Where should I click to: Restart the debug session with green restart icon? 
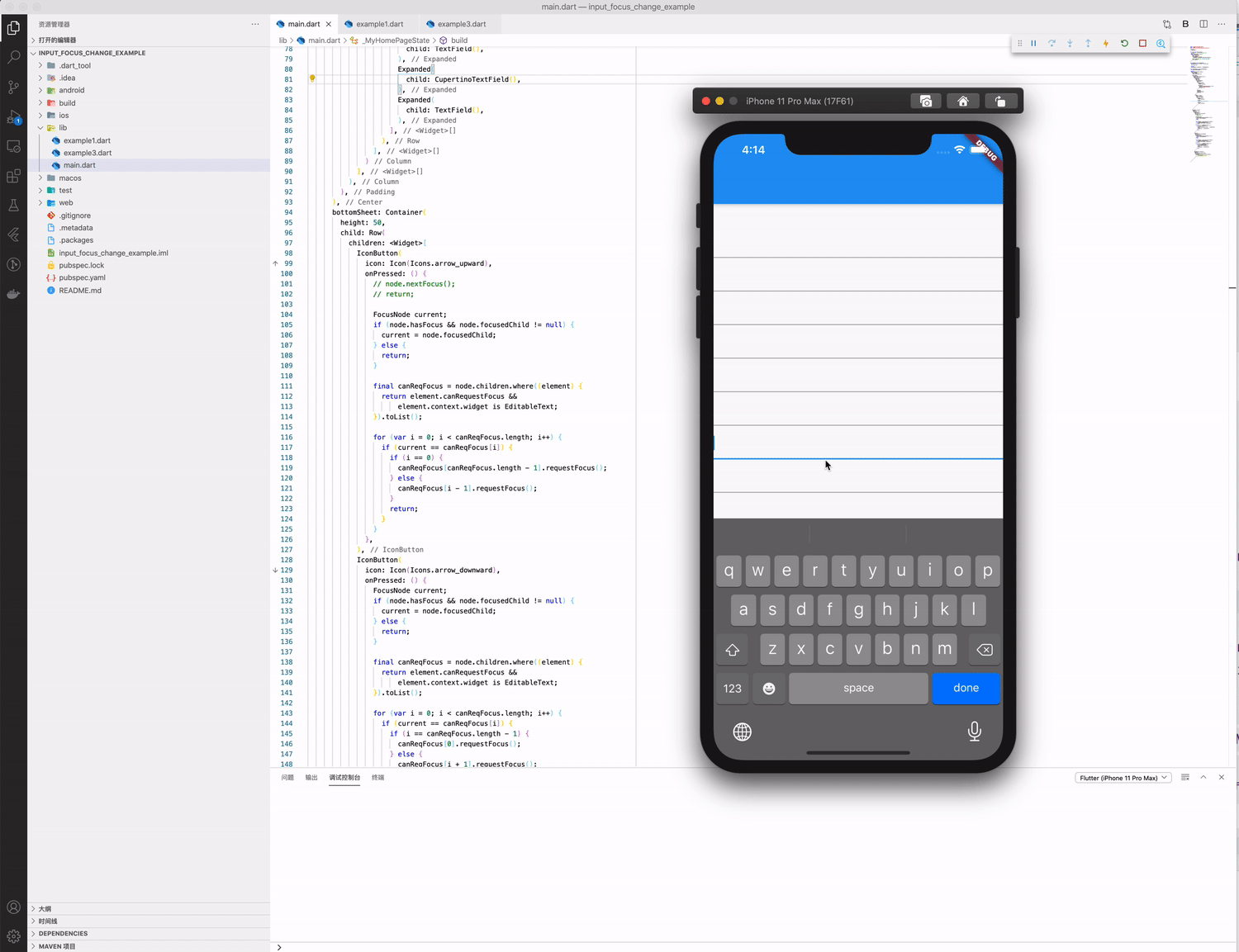[1124, 43]
